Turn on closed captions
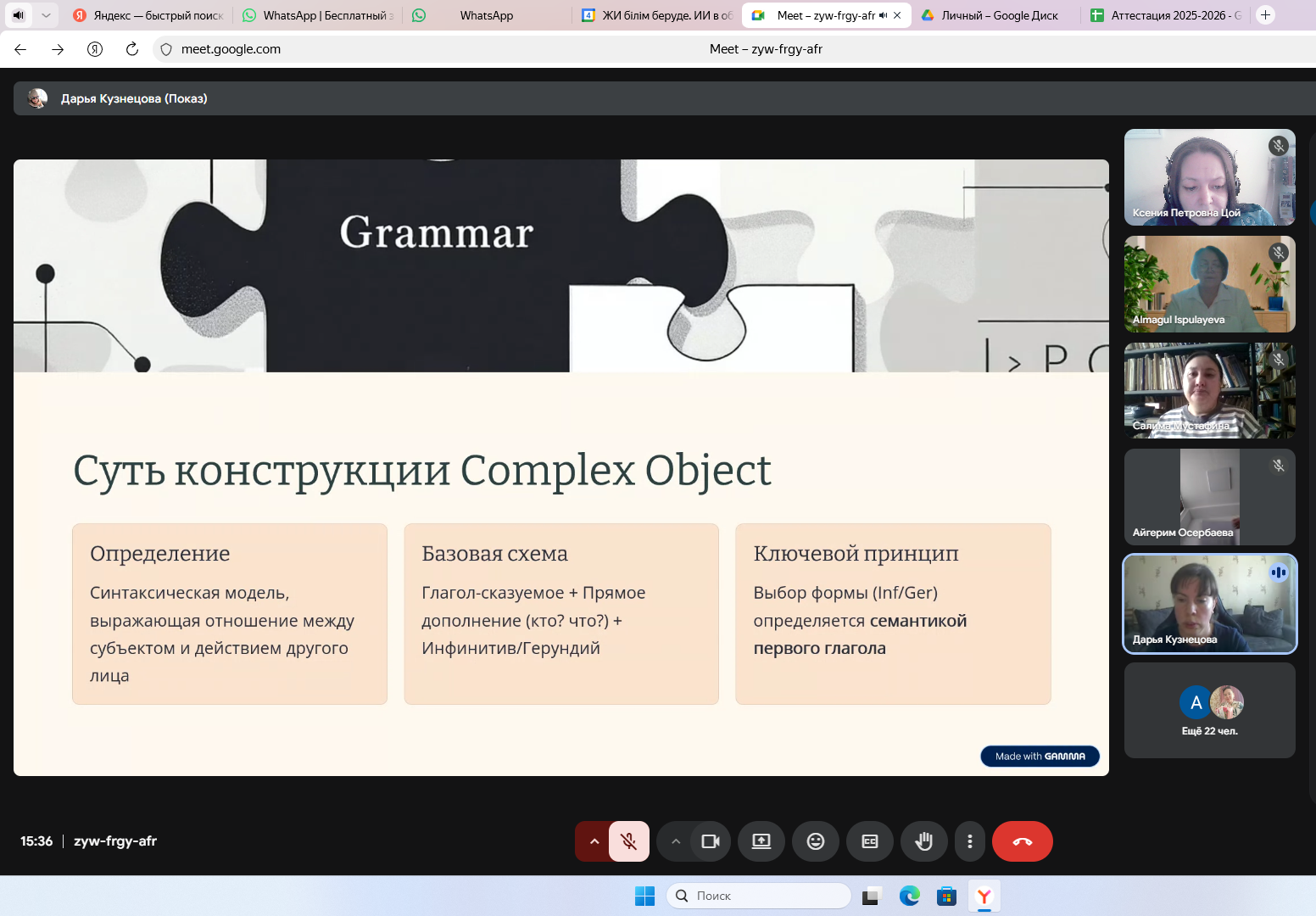This screenshot has height=916, width=1316. tap(870, 841)
